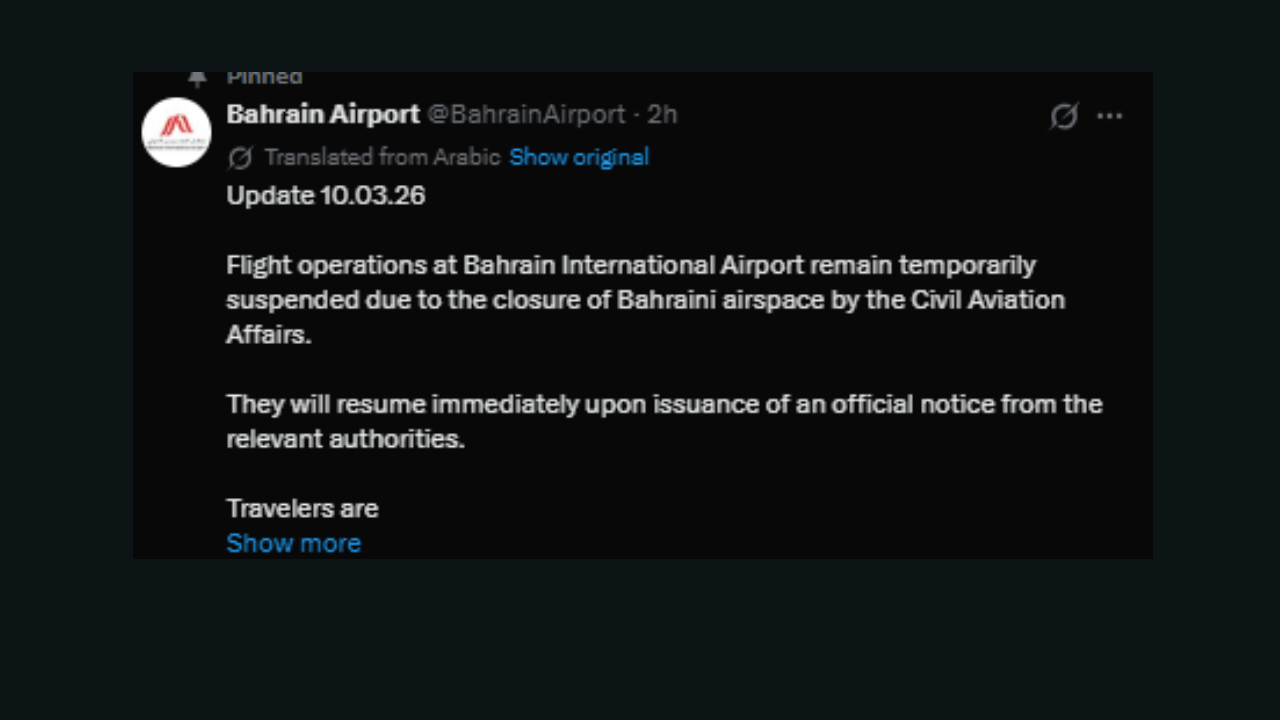Expand the post with 'Show more'

[x=293, y=543]
